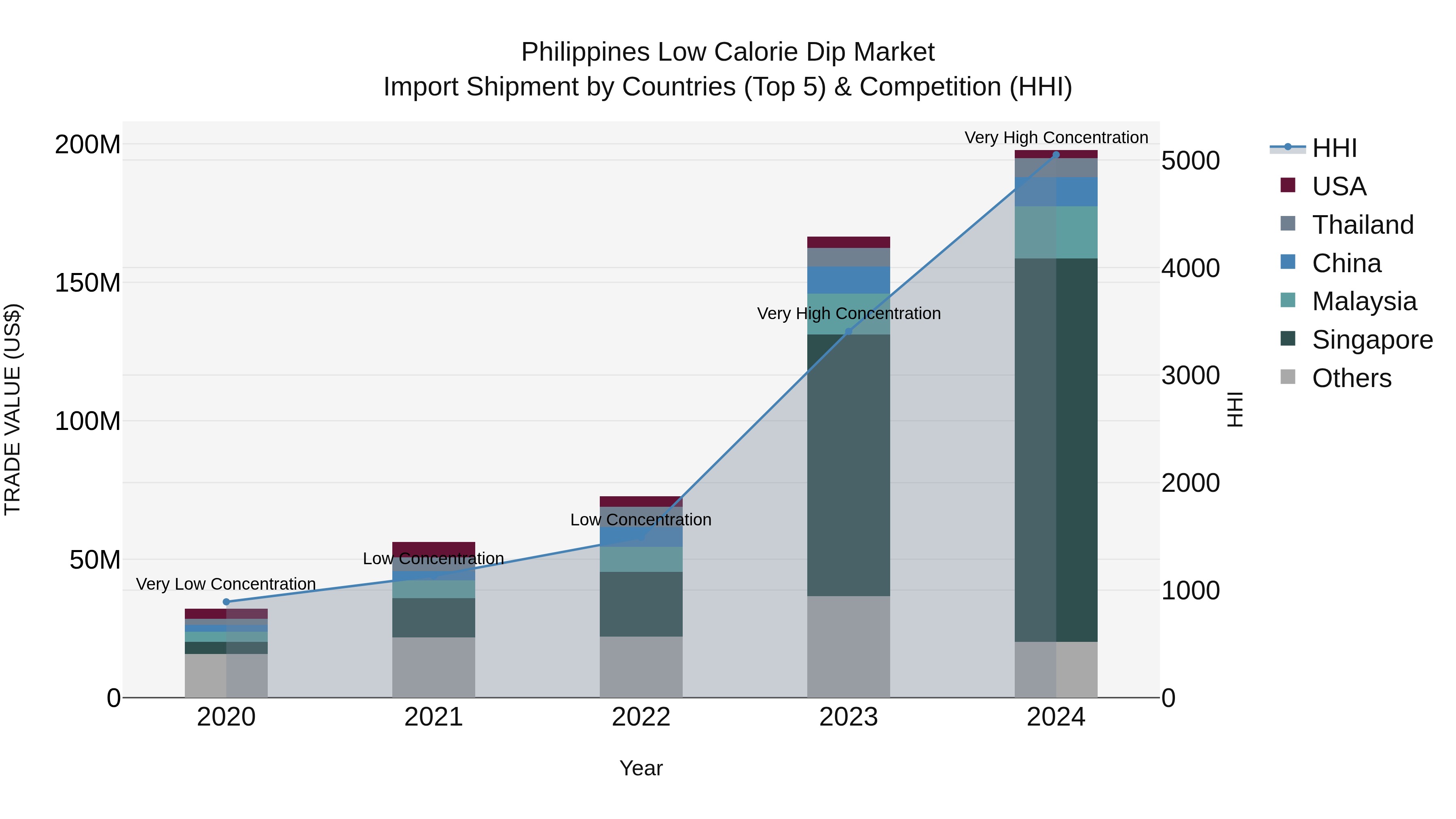This screenshot has height=819, width=1456.
Task: Click the Singapore segment of the 2024 bar
Action: [x=1056, y=450]
